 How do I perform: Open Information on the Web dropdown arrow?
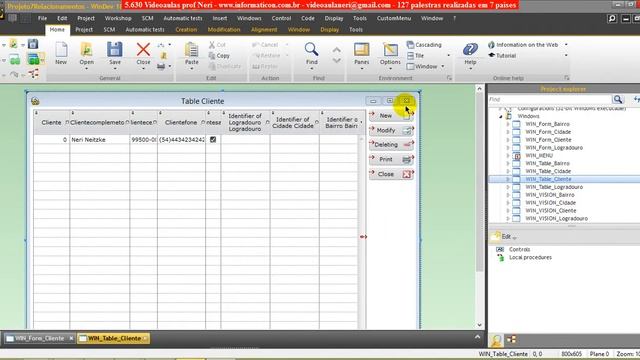pyautogui.click(x=566, y=44)
